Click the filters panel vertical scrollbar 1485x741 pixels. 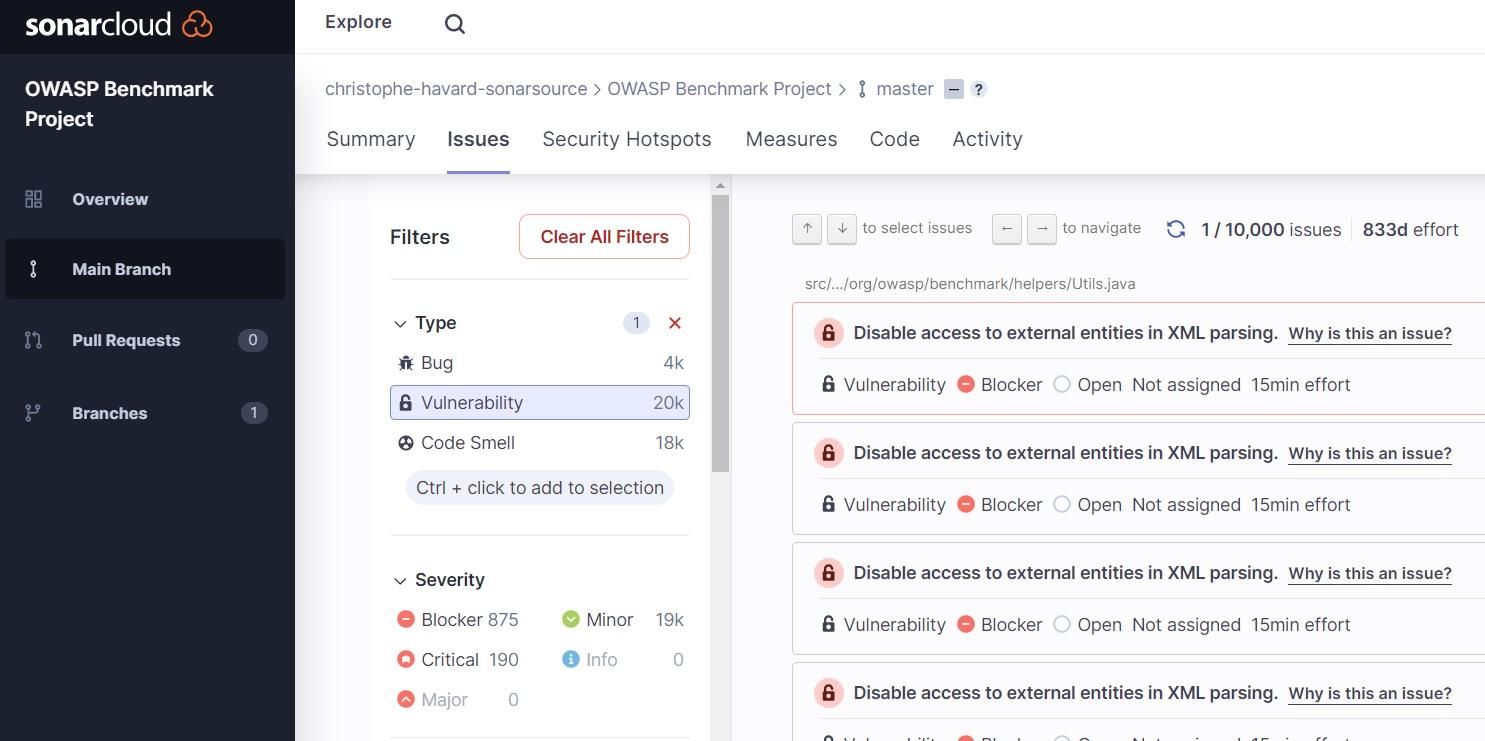[x=720, y=330]
